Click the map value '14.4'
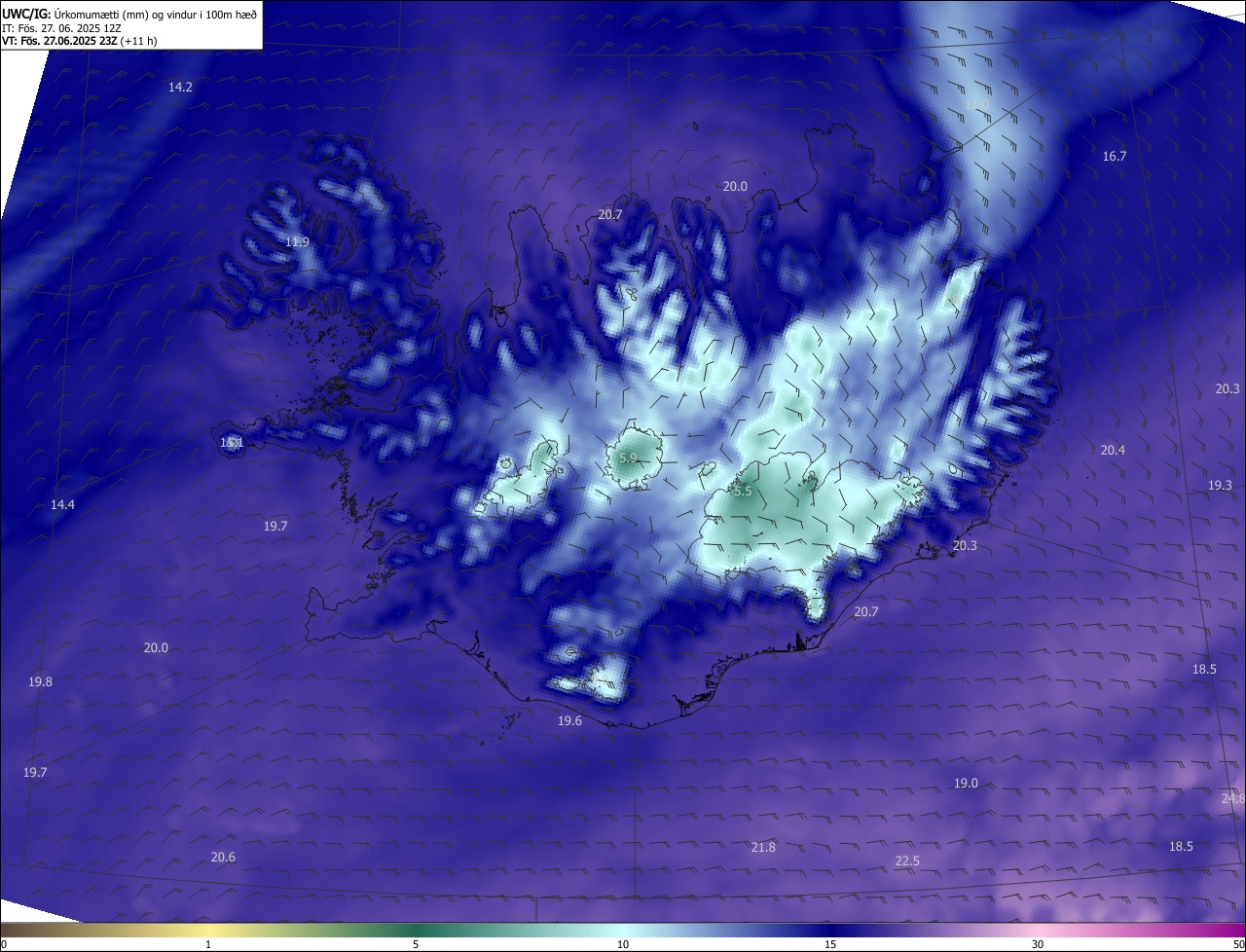 click(x=62, y=504)
